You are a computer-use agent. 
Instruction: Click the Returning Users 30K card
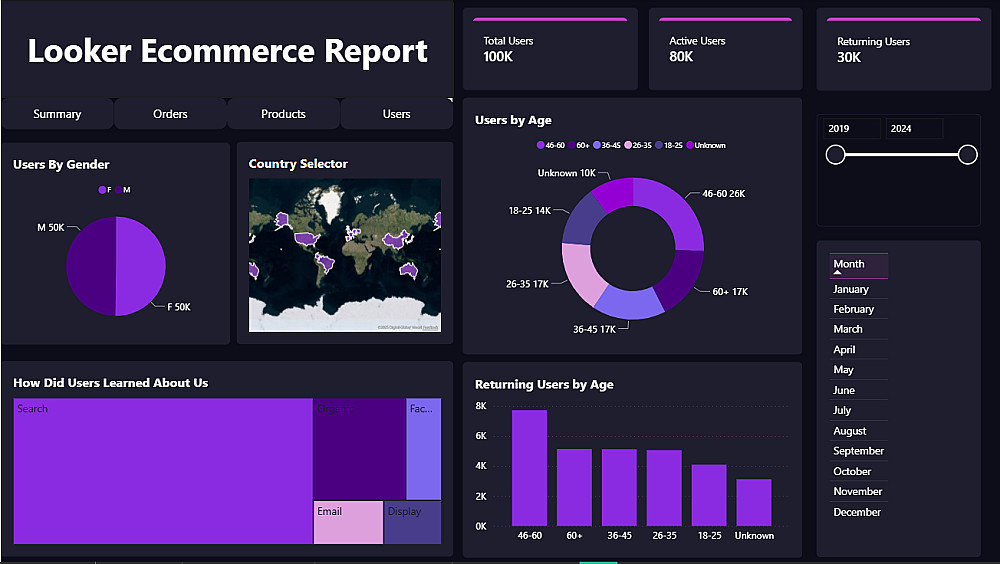[904, 50]
